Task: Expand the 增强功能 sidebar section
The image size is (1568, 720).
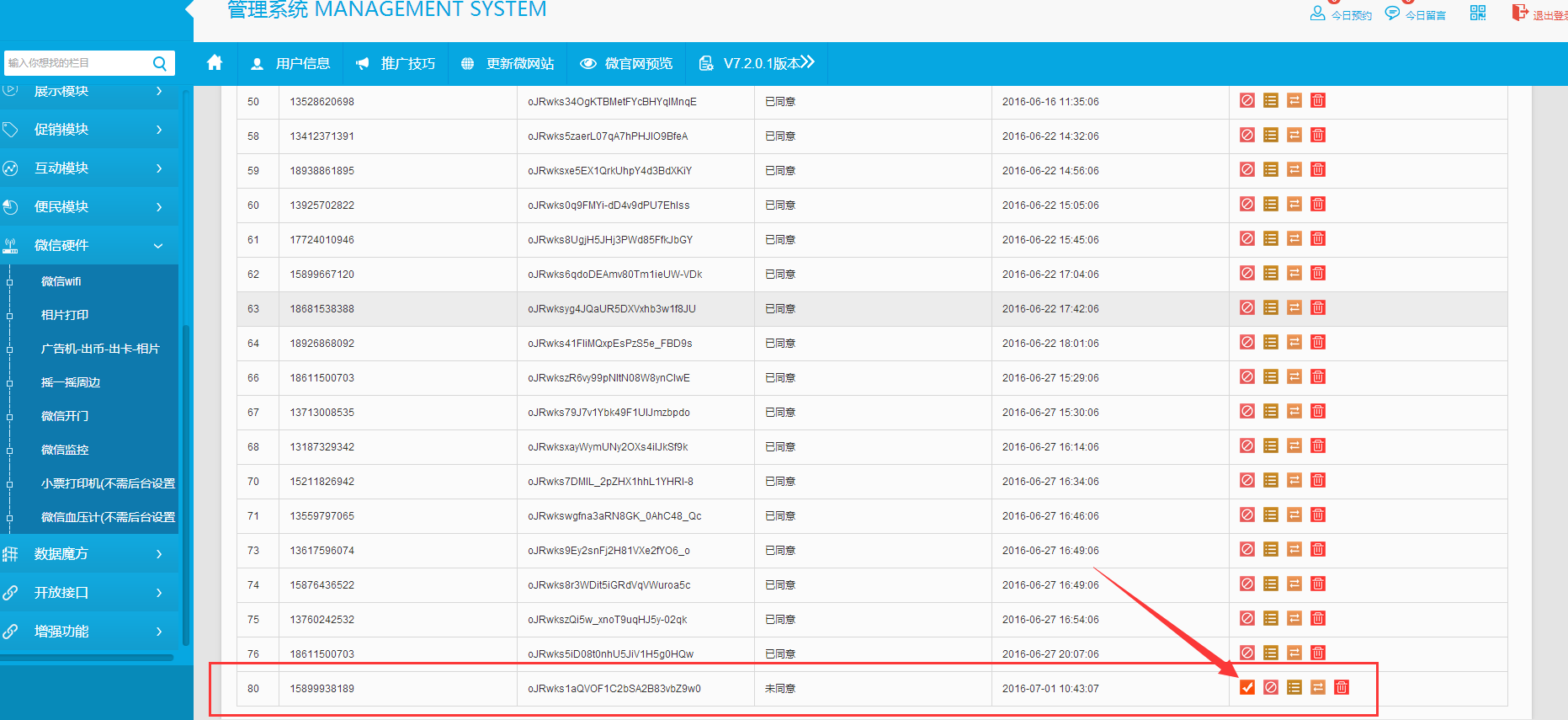Action: click(89, 632)
